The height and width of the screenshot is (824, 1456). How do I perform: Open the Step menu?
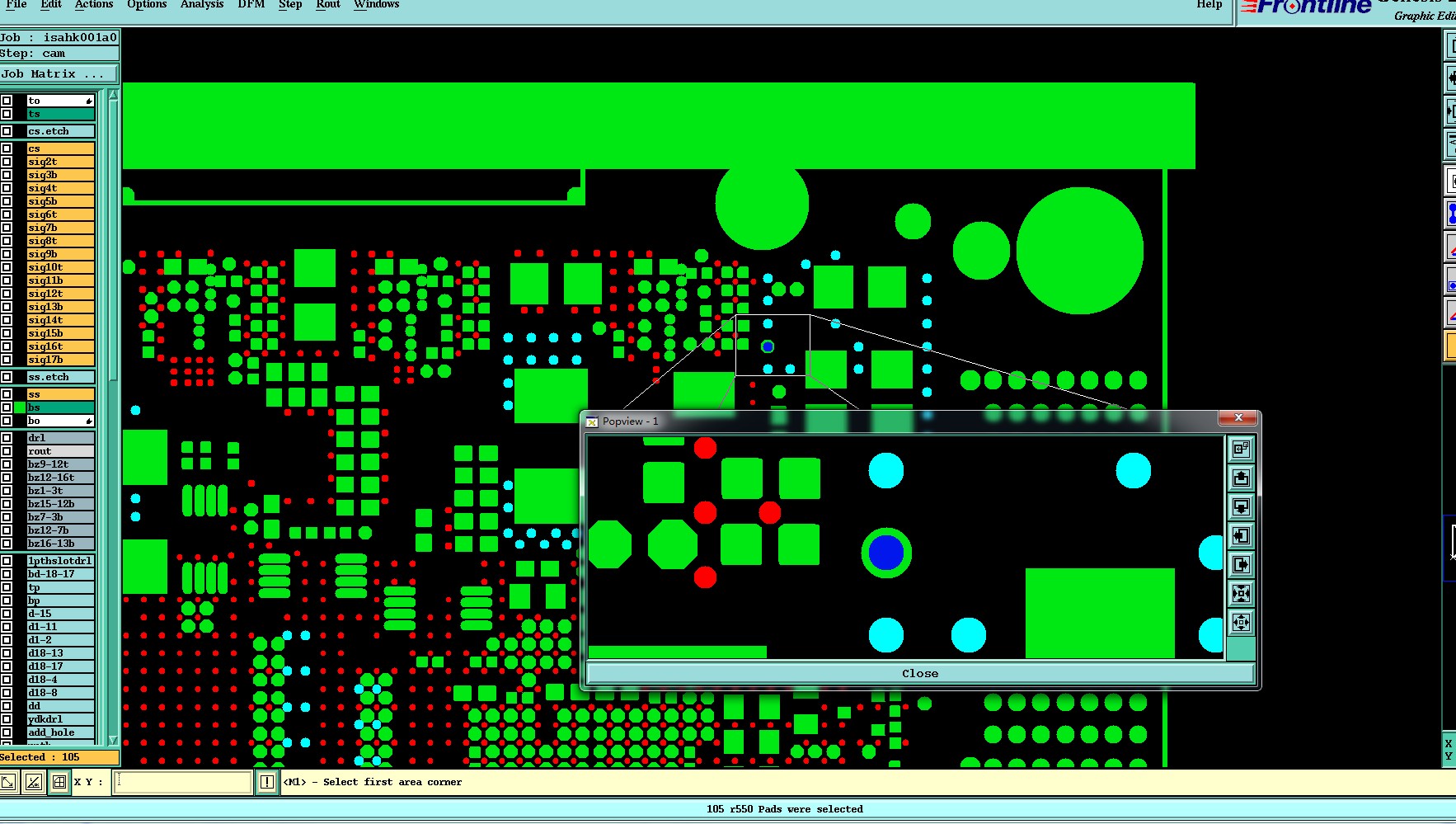290,4
